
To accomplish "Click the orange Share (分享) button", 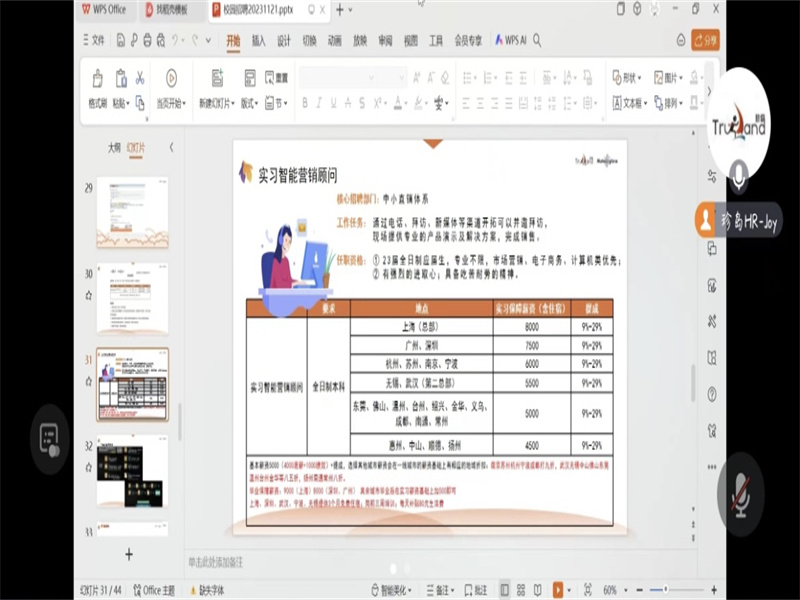I will [705, 41].
